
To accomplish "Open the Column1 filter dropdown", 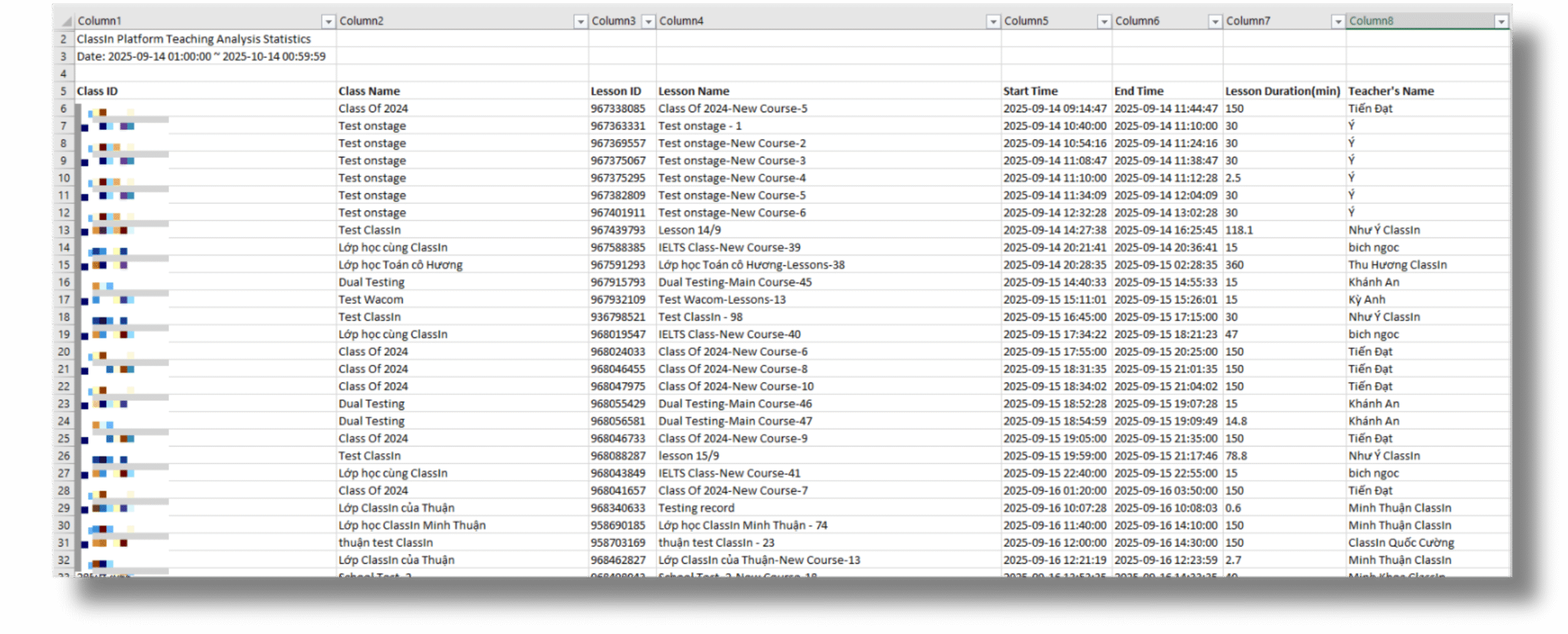I will 328,21.
